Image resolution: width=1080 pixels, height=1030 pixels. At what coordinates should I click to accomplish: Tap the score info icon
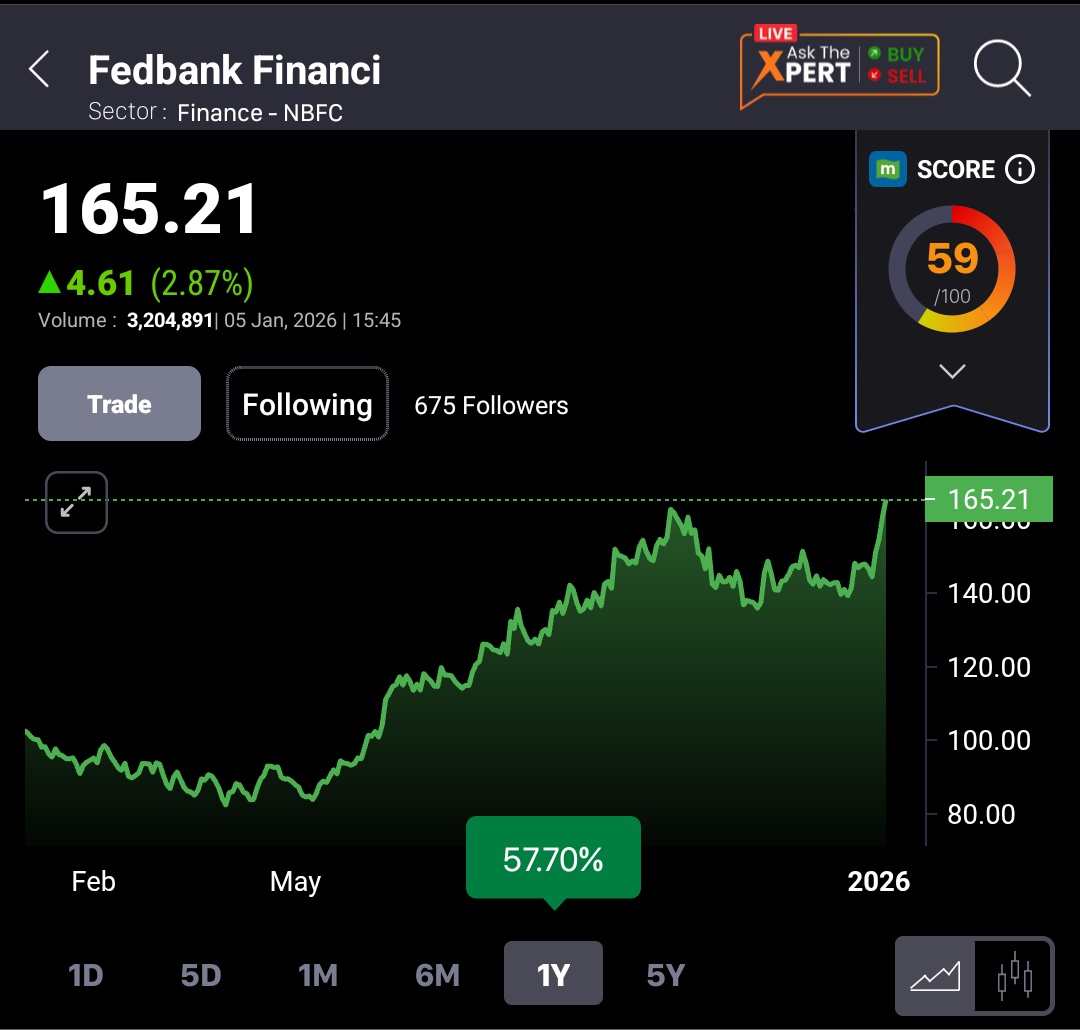click(1020, 169)
